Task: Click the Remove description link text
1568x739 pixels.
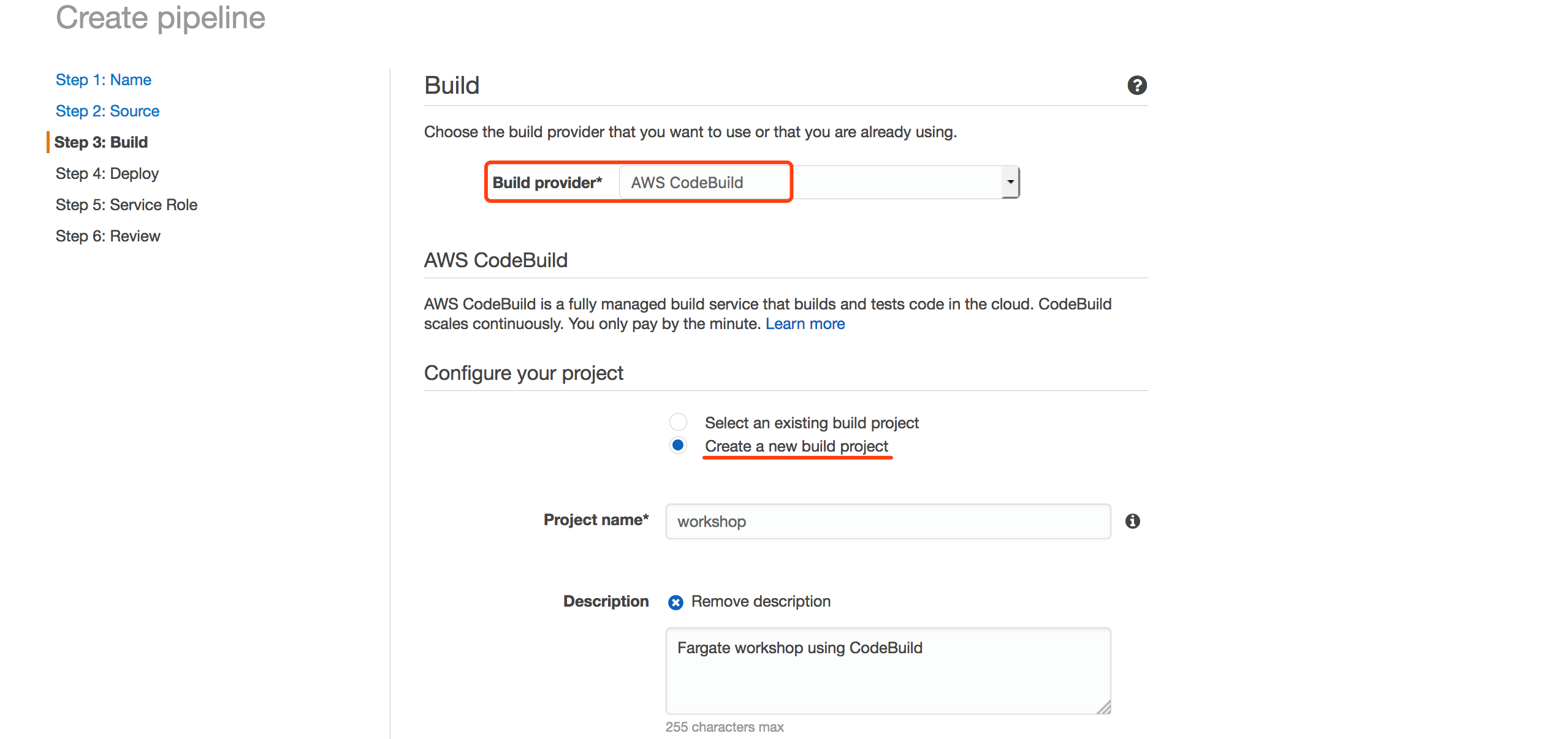Action: click(x=761, y=601)
